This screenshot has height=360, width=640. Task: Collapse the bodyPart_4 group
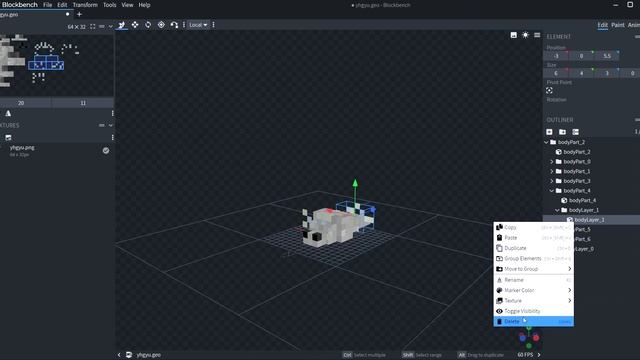552,191
